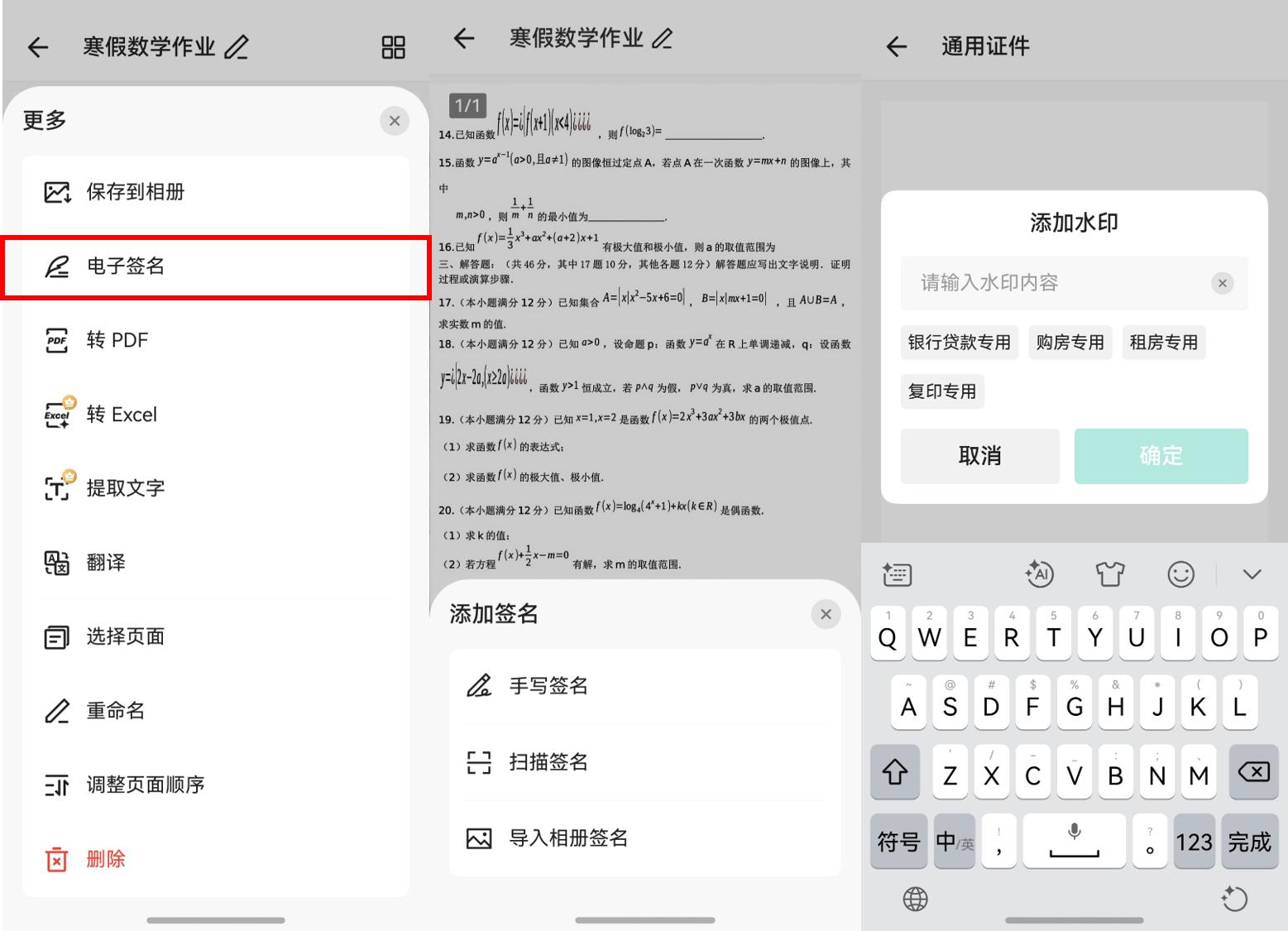This screenshot has height=931, width=1288.
Task: Tap the globe input-method icon
Action: click(x=915, y=899)
